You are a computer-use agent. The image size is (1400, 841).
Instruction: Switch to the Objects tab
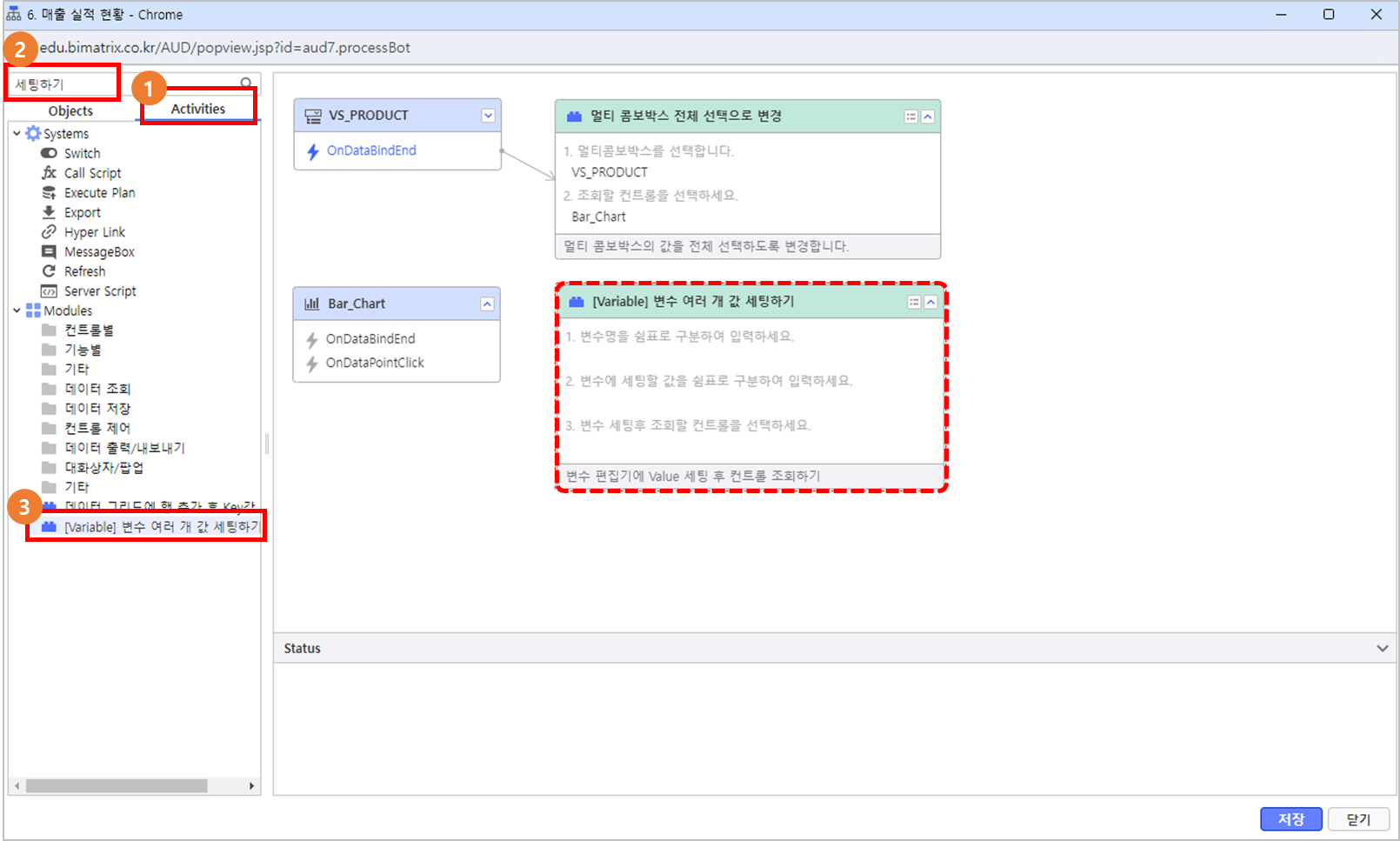70,110
